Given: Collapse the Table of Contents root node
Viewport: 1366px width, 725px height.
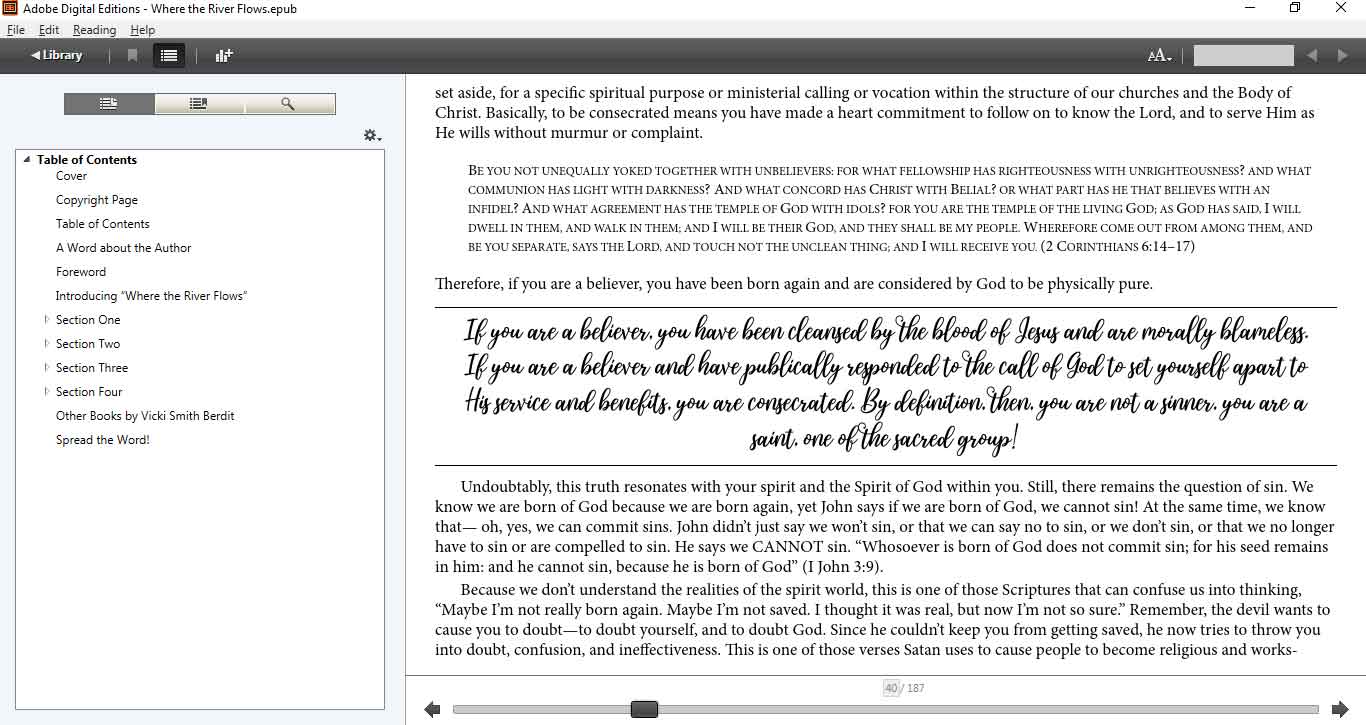Looking at the screenshot, I should (27, 160).
